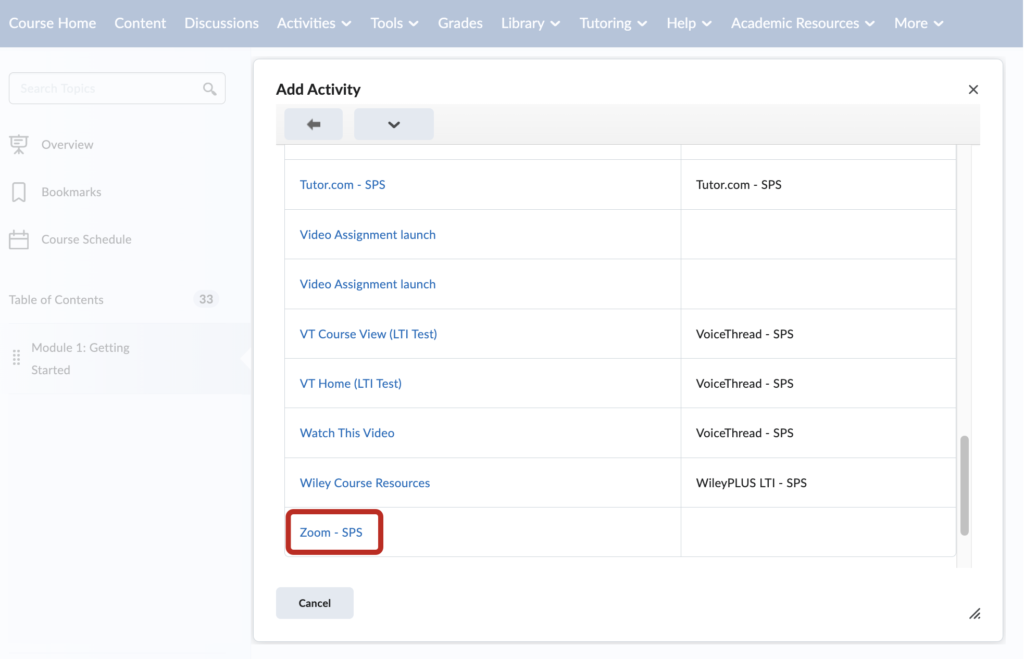Click the magnifying glass in Search Topics
The height and width of the screenshot is (659, 1024).
(x=209, y=88)
